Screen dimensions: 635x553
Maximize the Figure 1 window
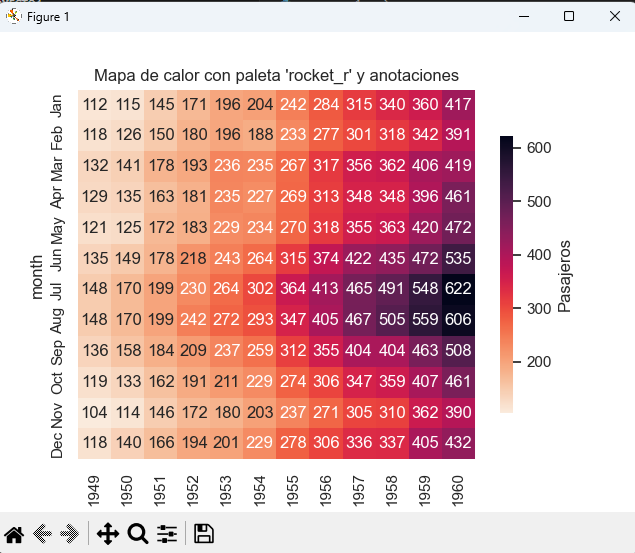[x=569, y=16]
